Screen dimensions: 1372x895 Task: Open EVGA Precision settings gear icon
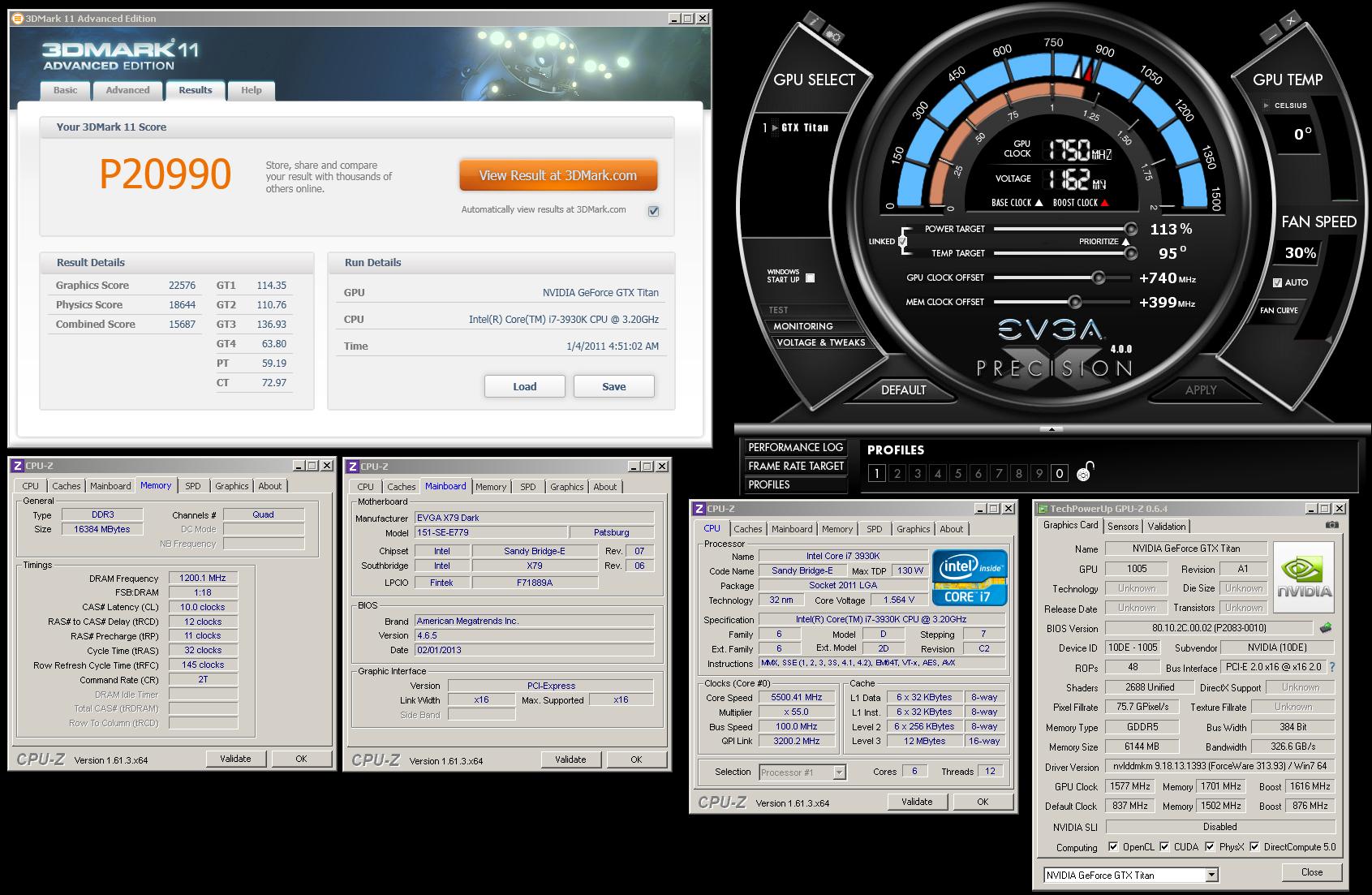click(x=833, y=36)
